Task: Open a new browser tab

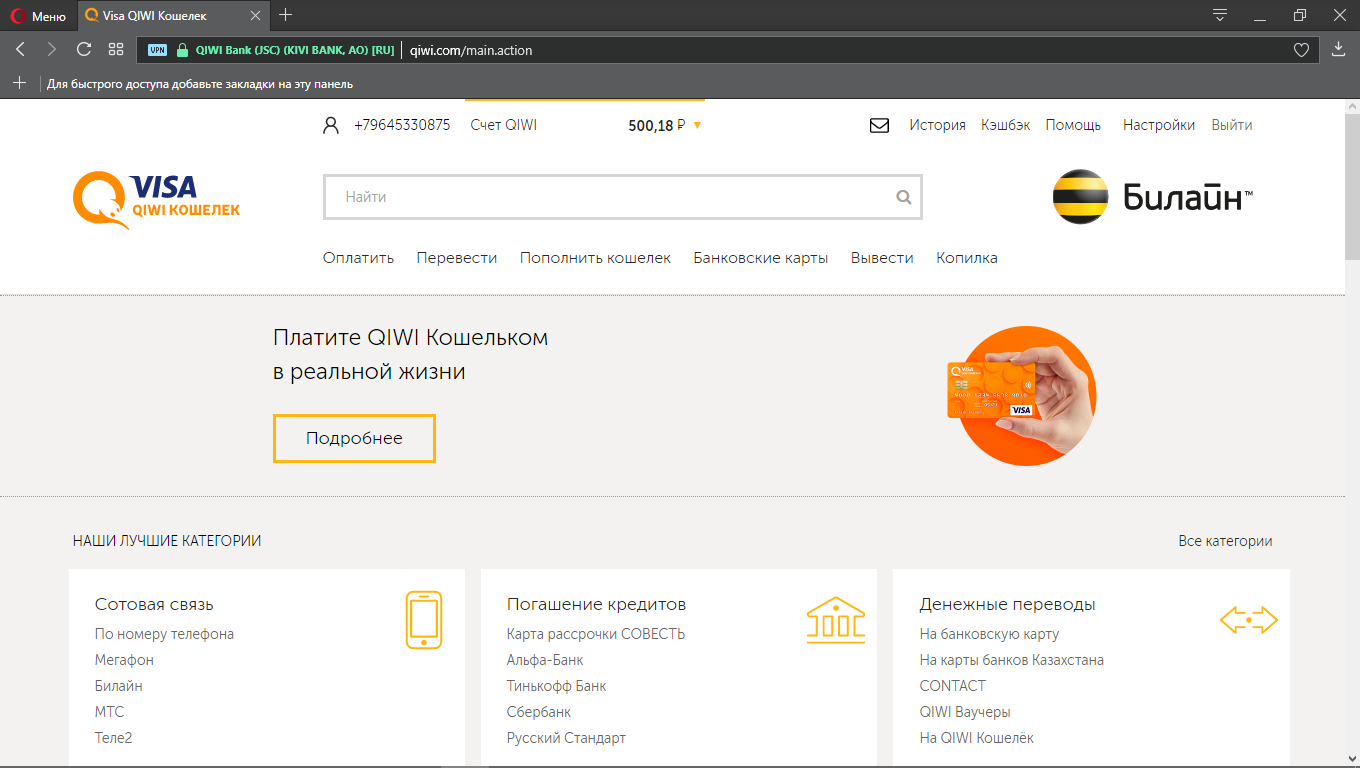Action: tap(286, 15)
